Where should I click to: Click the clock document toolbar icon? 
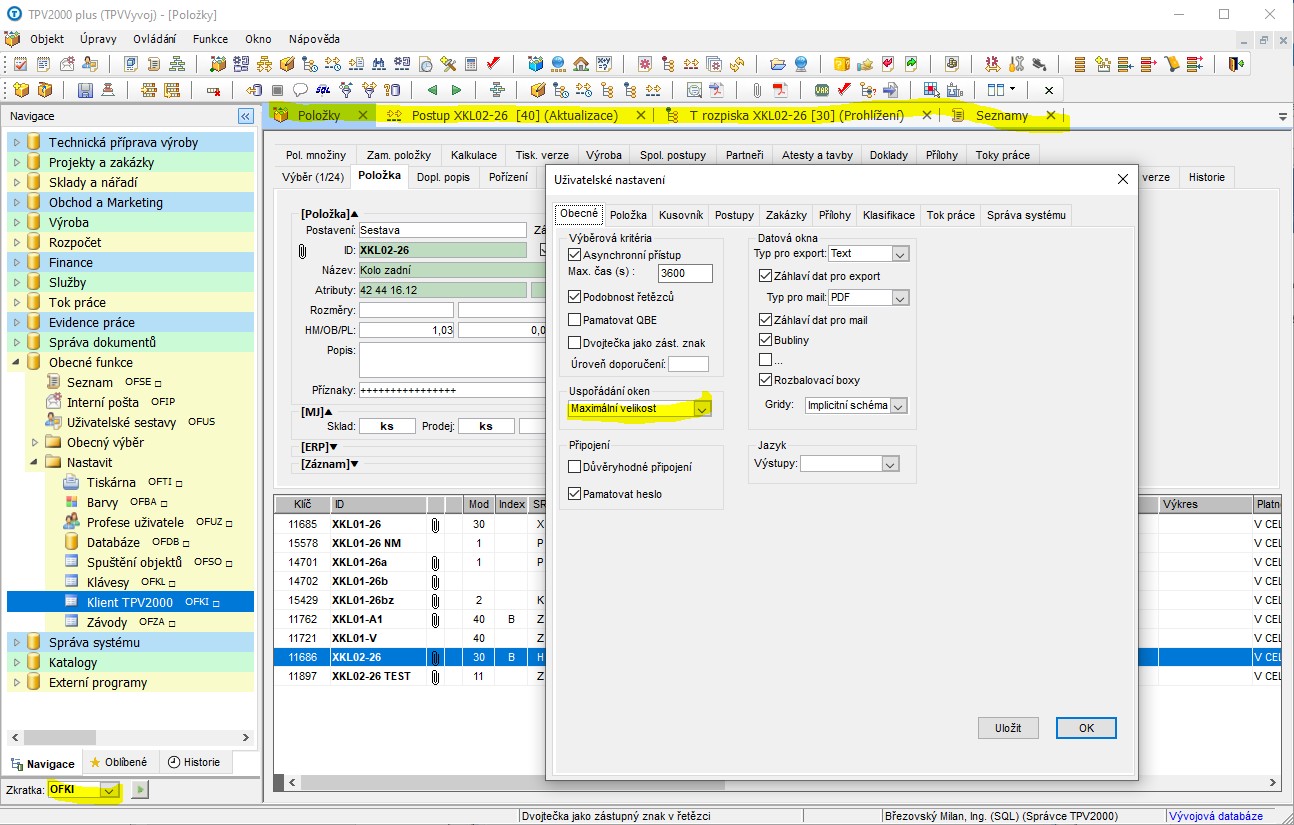coord(425,64)
